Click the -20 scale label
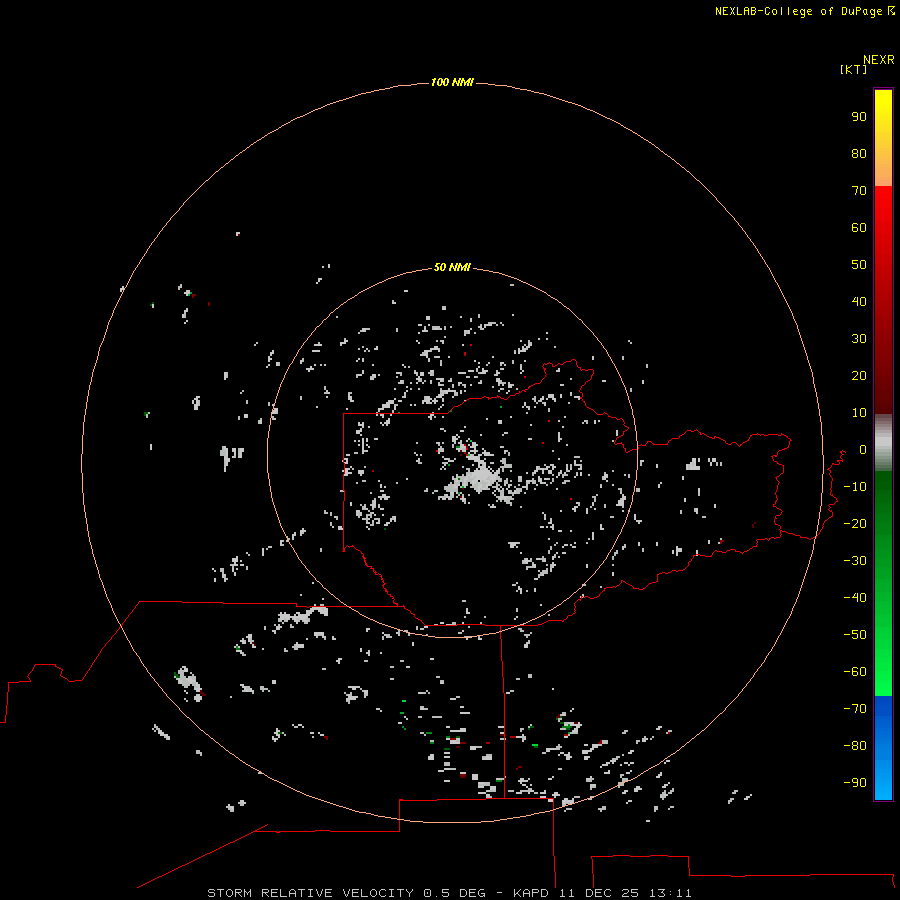Image resolution: width=900 pixels, height=900 pixels. pyautogui.click(x=855, y=523)
